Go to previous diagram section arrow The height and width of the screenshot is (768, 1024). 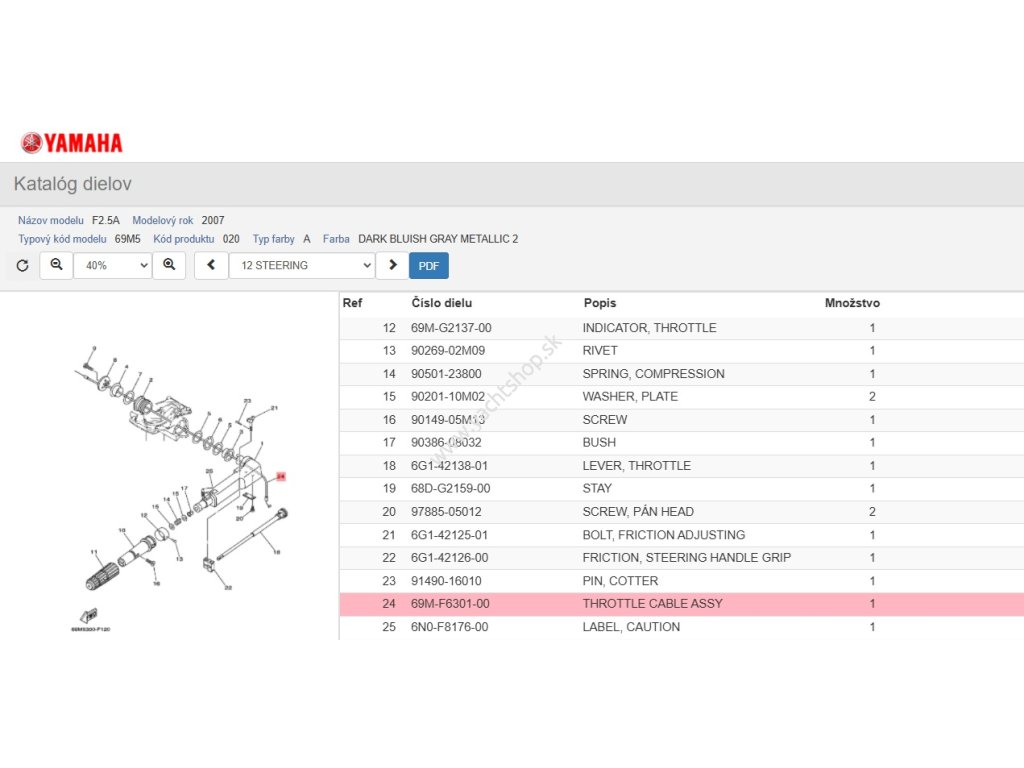[x=210, y=265]
